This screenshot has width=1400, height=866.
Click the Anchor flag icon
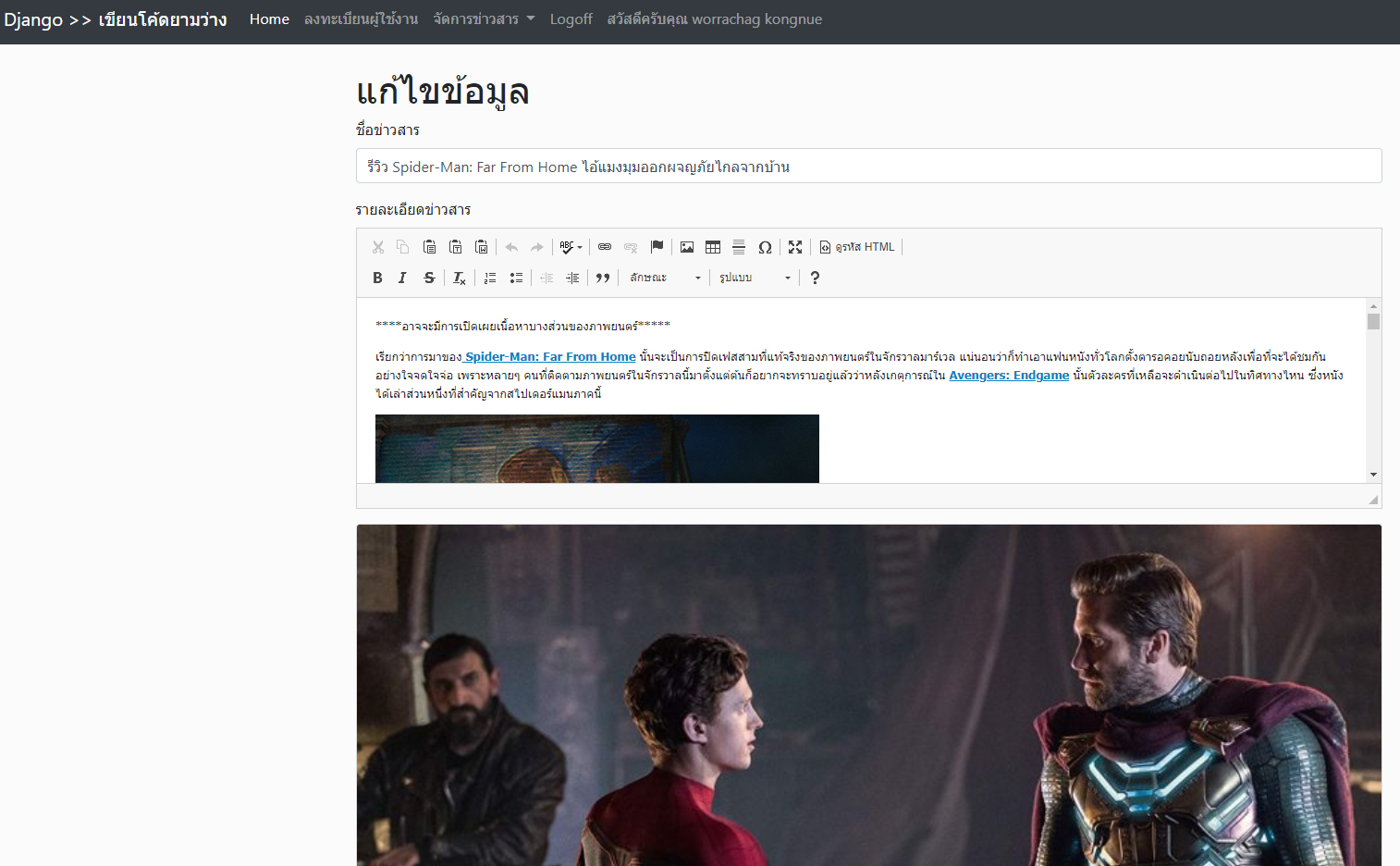pyautogui.click(x=657, y=247)
